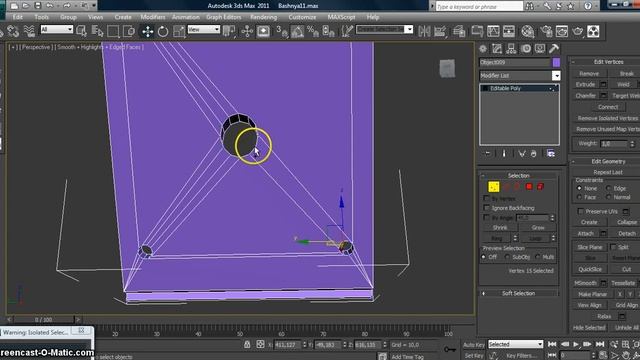Click the Align tool icon
This screenshot has height=360, width=640.
tap(440, 31)
